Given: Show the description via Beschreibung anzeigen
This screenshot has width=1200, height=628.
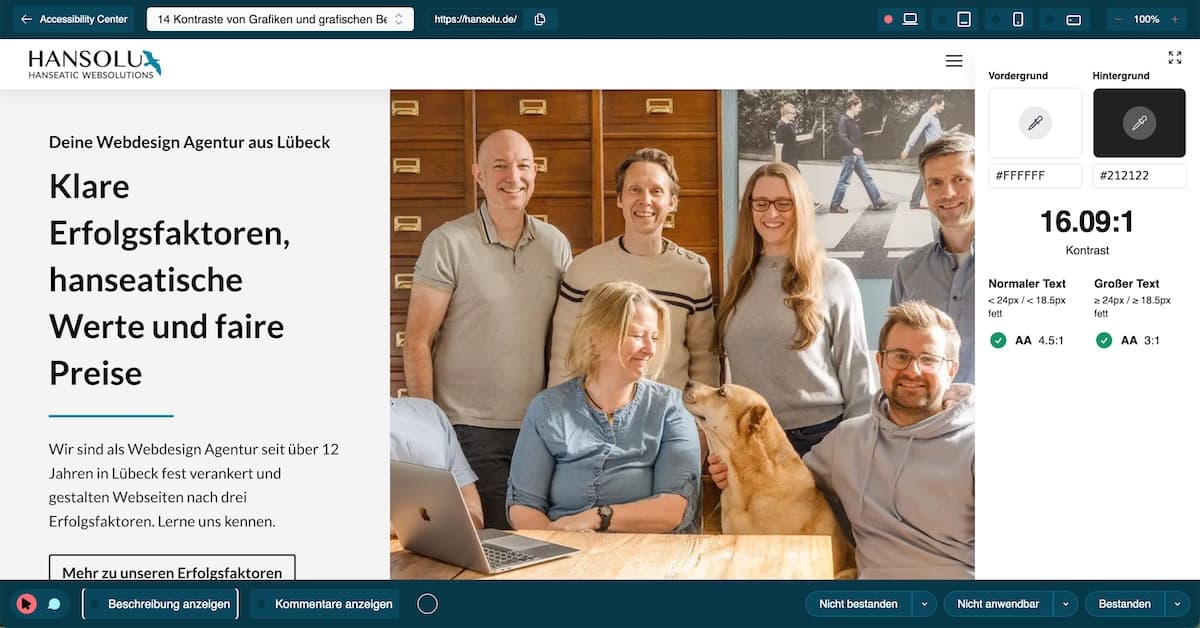Looking at the screenshot, I should pyautogui.click(x=160, y=603).
